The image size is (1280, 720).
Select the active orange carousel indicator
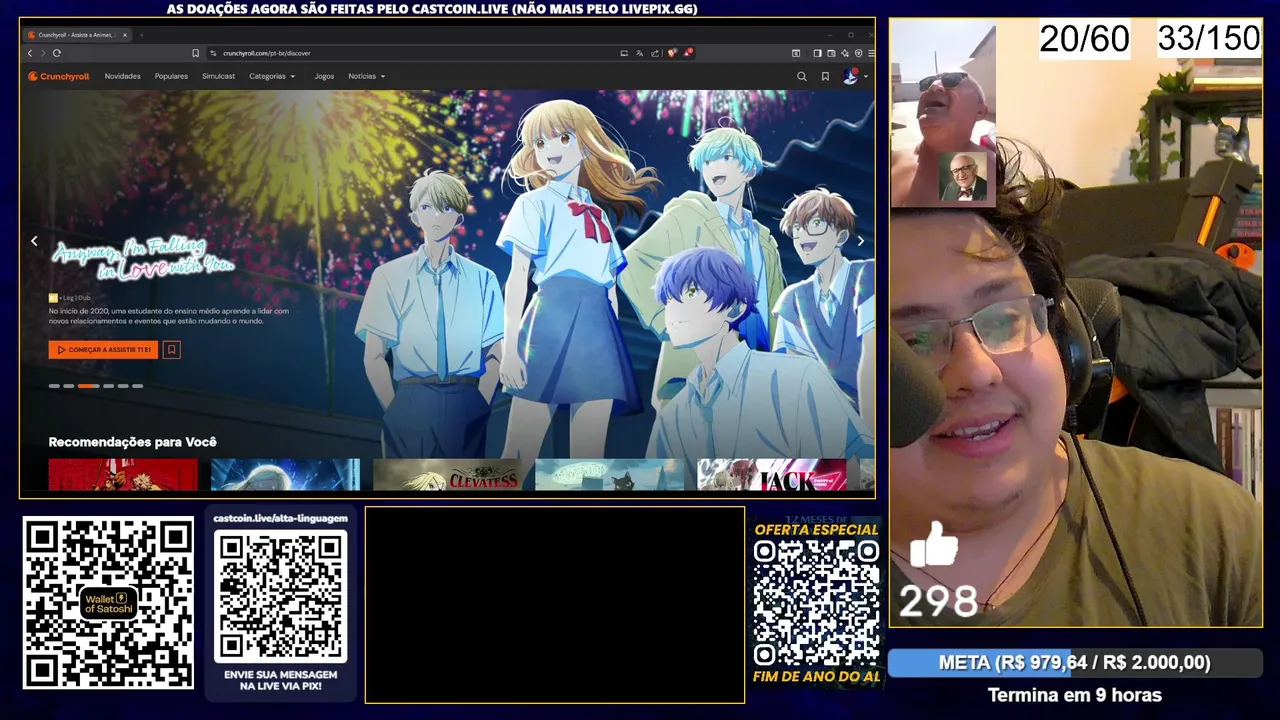click(88, 386)
